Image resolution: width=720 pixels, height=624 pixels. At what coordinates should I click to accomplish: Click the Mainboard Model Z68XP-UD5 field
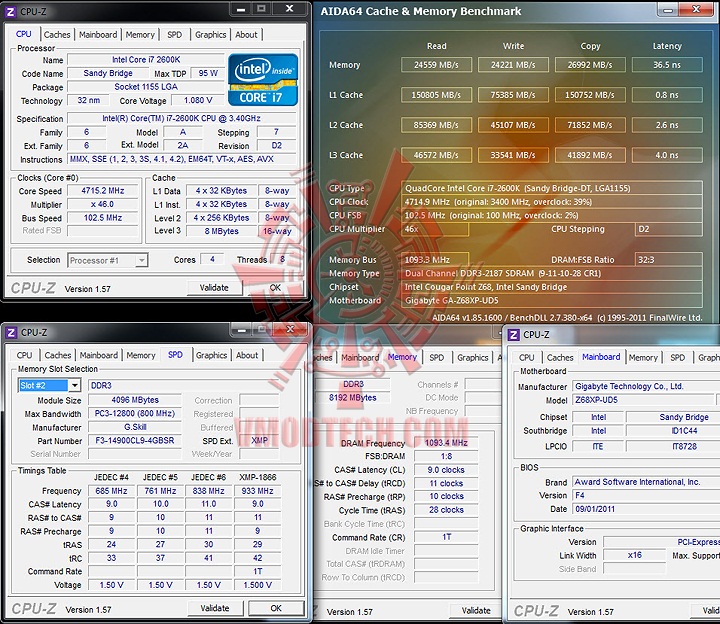point(643,400)
